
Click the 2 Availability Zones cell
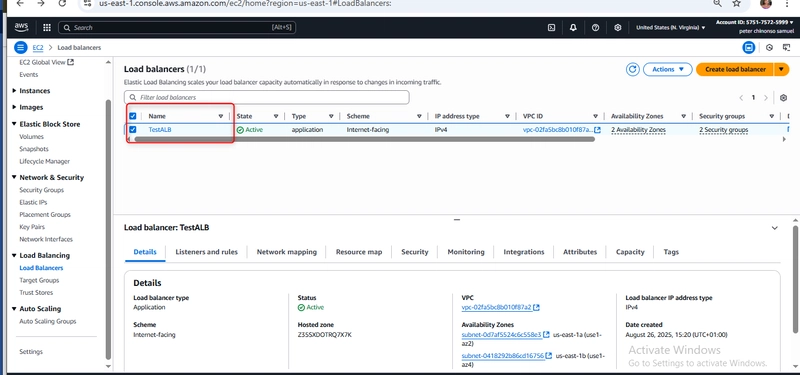click(x=638, y=130)
